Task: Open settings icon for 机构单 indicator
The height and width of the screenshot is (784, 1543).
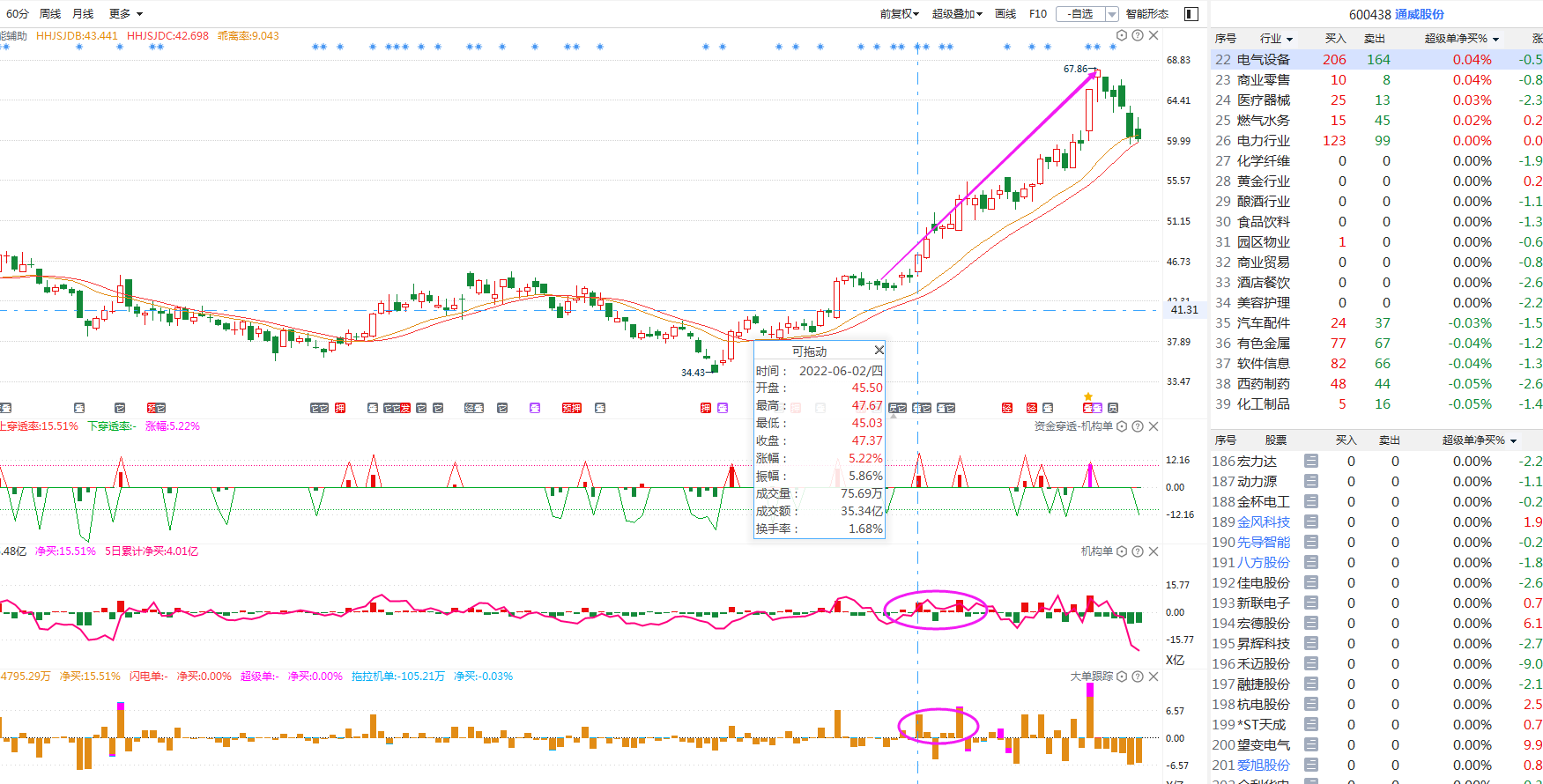Action: (1122, 551)
